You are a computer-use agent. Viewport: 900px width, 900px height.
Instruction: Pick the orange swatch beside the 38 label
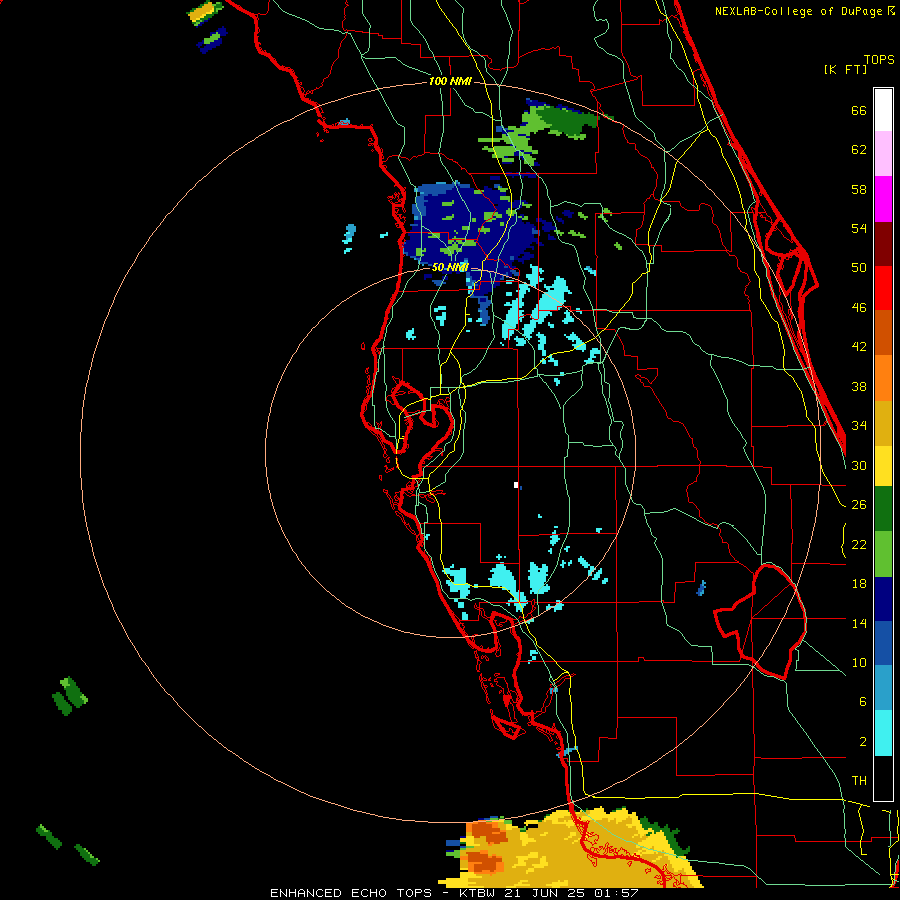click(883, 378)
